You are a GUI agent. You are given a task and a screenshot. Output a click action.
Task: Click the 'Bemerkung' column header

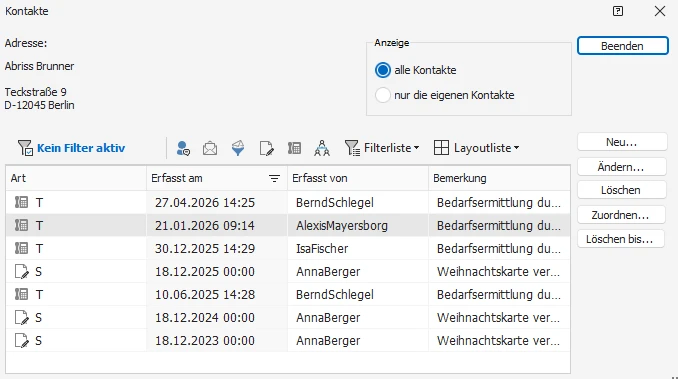click(x=499, y=178)
